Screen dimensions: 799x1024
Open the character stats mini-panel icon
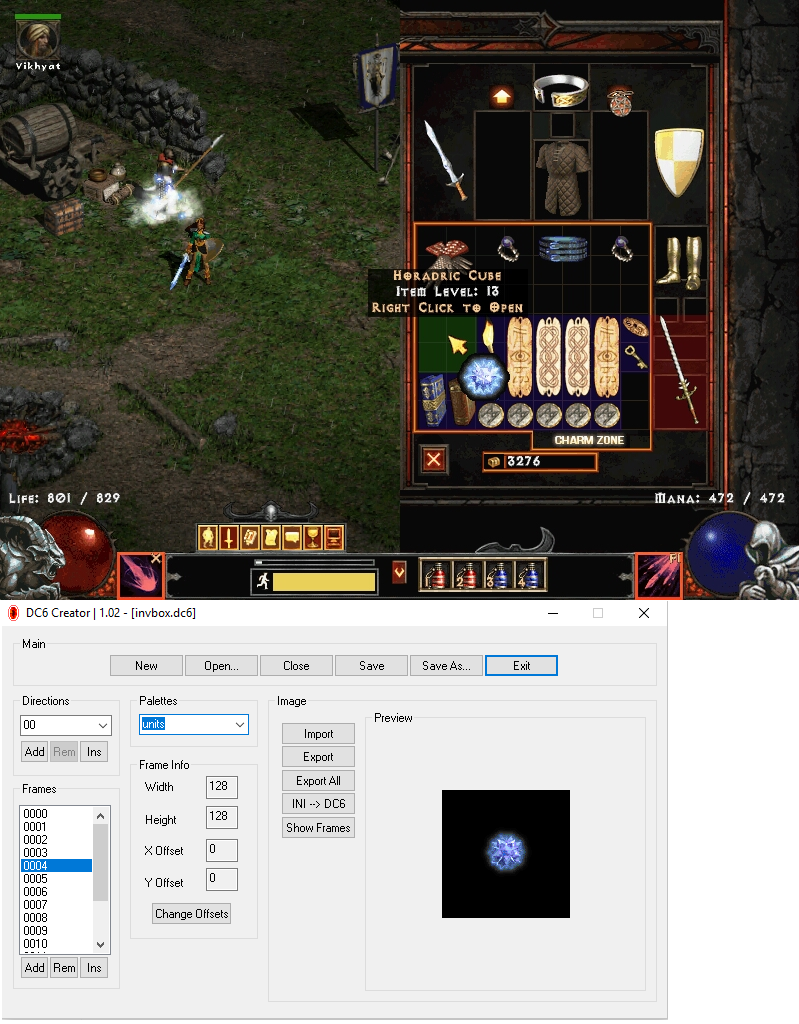pos(208,537)
